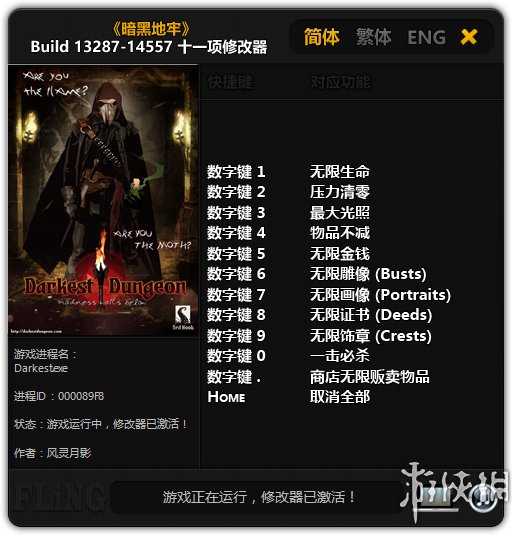This screenshot has height=535, width=512.
Task: Select the 一击必杀 function
Action: coord(340,356)
